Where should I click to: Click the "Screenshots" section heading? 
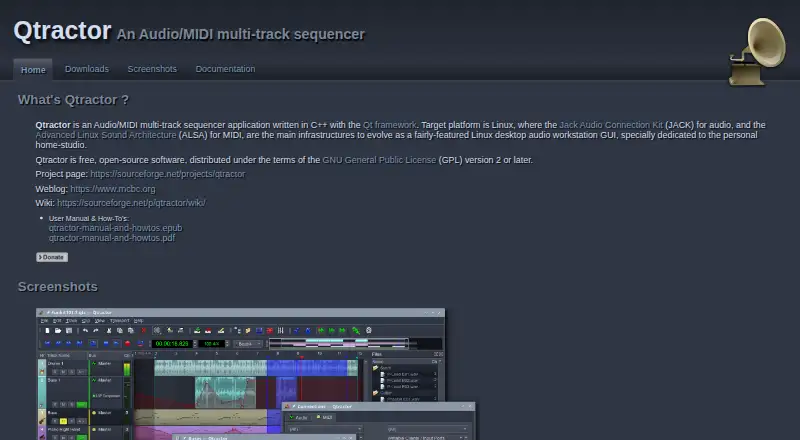tap(58, 287)
